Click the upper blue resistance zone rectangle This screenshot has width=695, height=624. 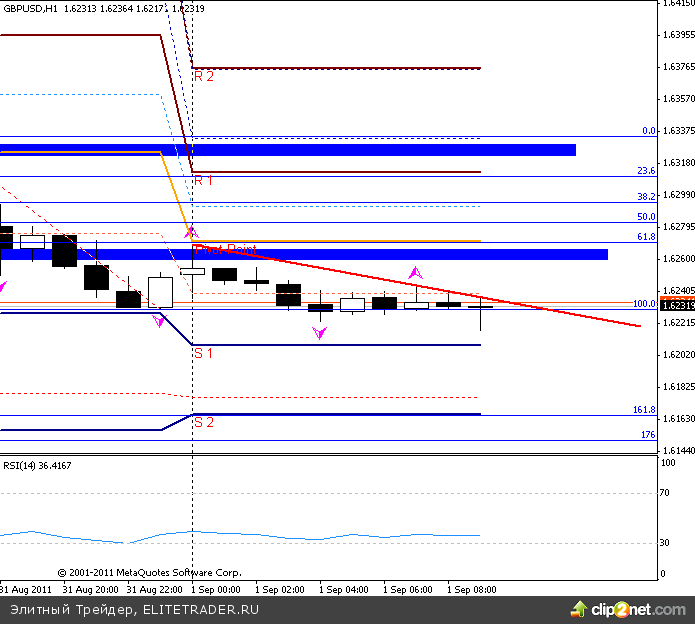(x=300, y=150)
